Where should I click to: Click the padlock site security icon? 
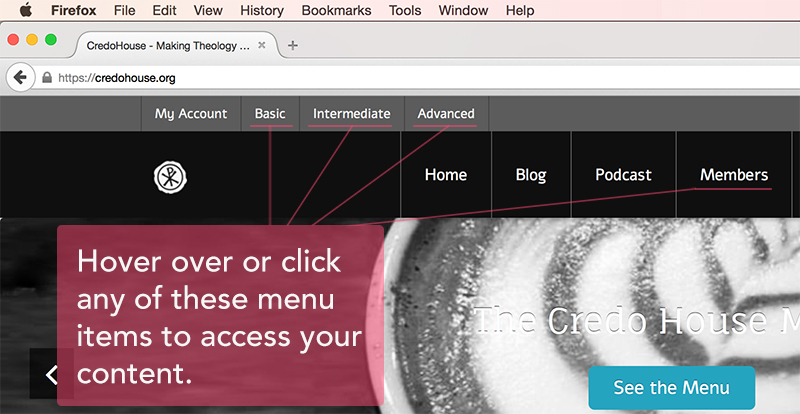click(47, 78)
